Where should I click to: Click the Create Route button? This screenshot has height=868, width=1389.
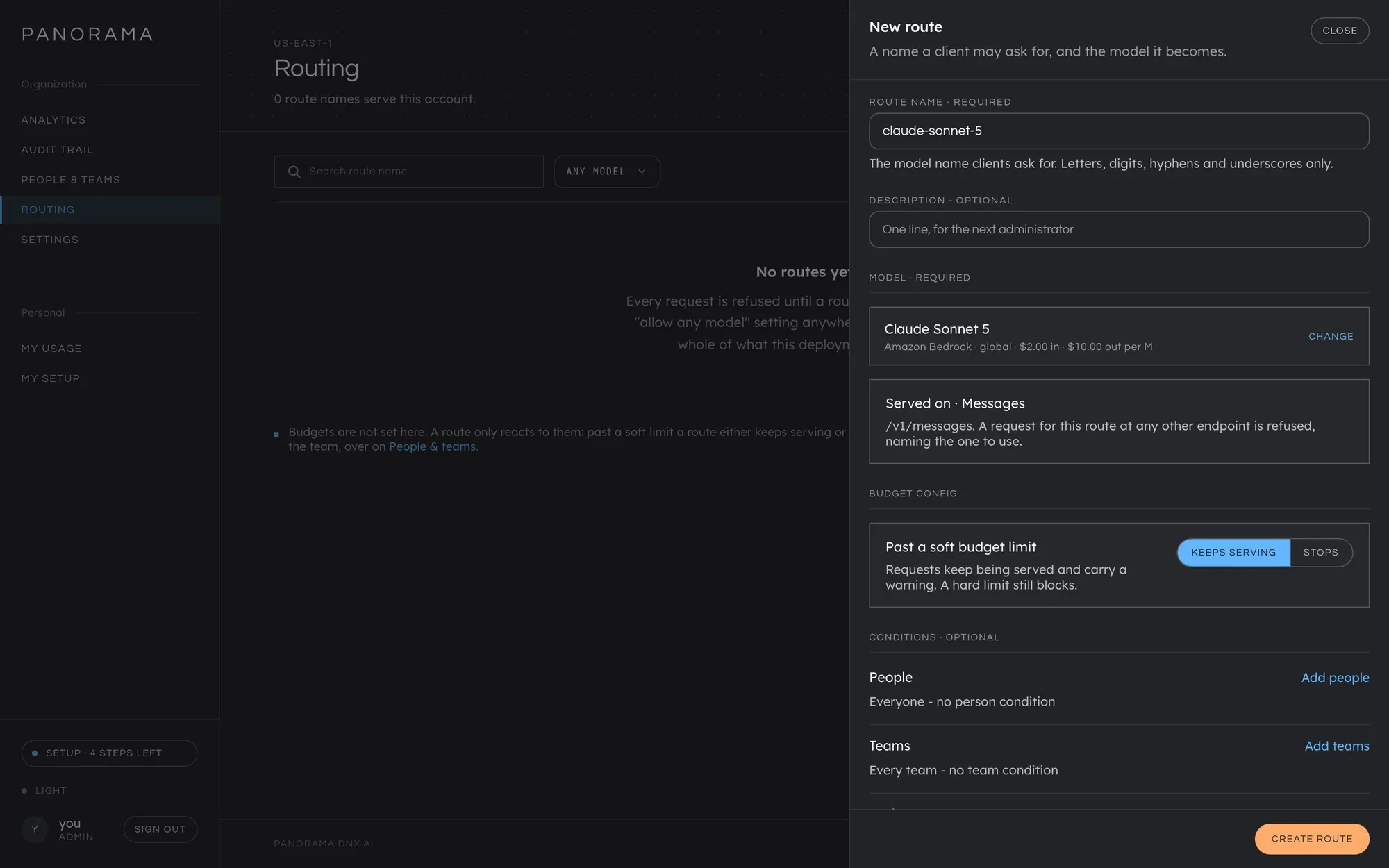(1311, 839)
